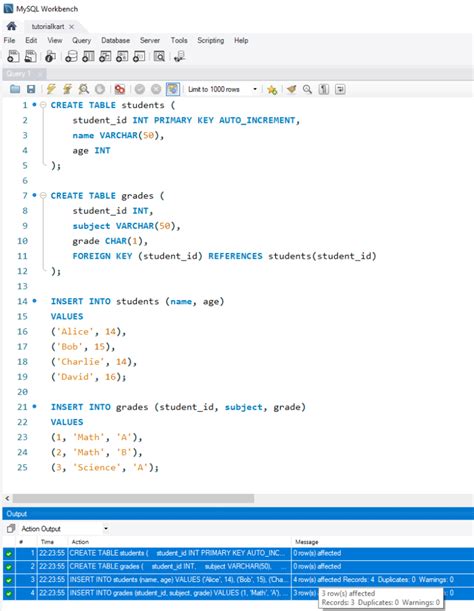Open the Help menu
The height and width of the screenshot is (611, 474).
coord(241,40)
